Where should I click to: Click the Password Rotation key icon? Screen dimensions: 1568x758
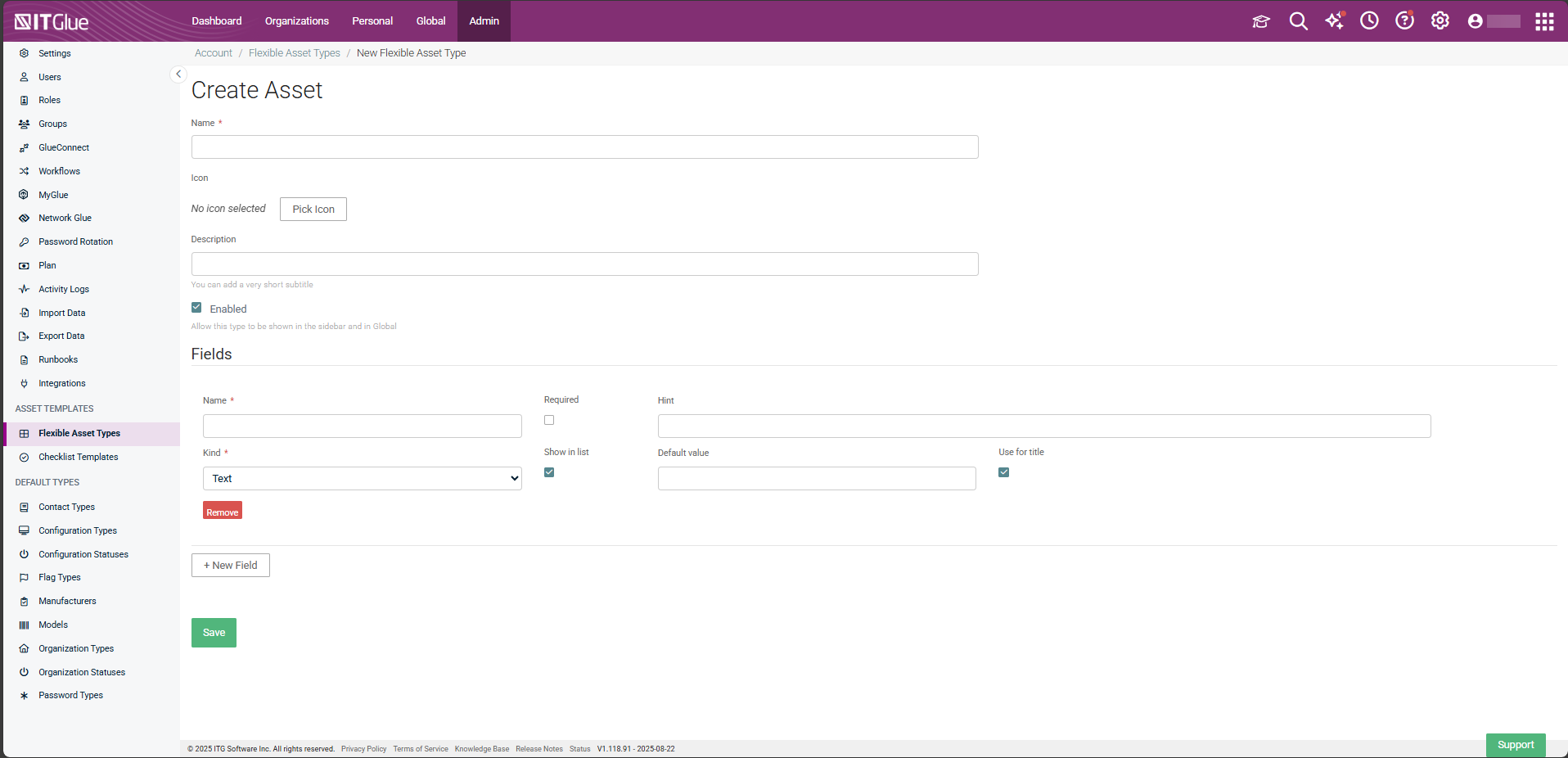tap(24, 241)
